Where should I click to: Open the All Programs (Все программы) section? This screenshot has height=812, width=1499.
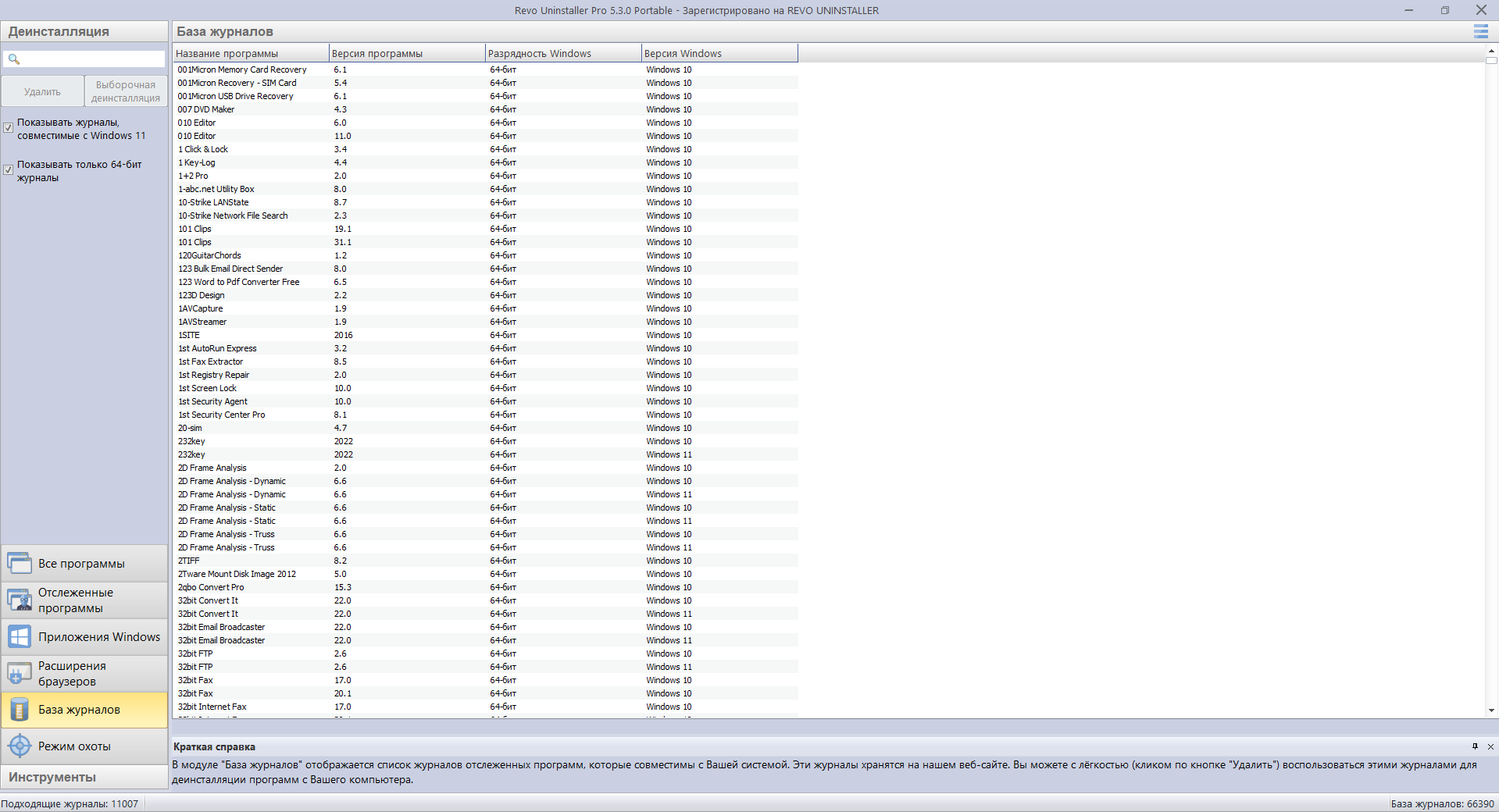click(84, 564)
